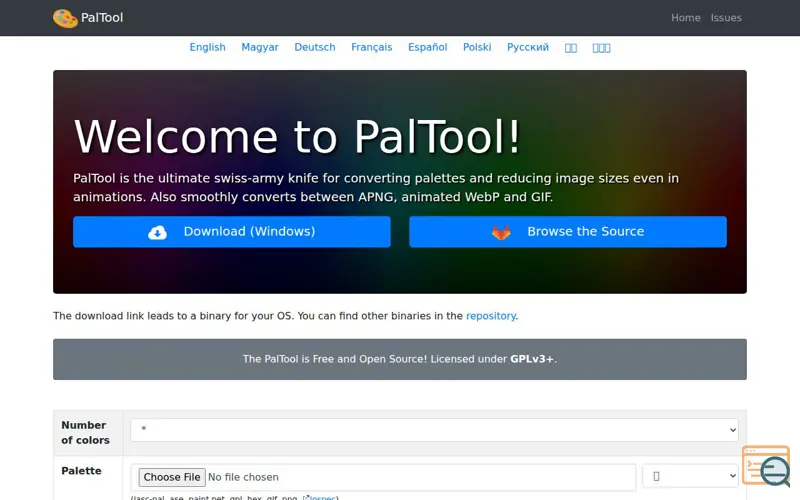Switch language to Español
The height and width of the screenshot is (500, 800).
(428, 47)
